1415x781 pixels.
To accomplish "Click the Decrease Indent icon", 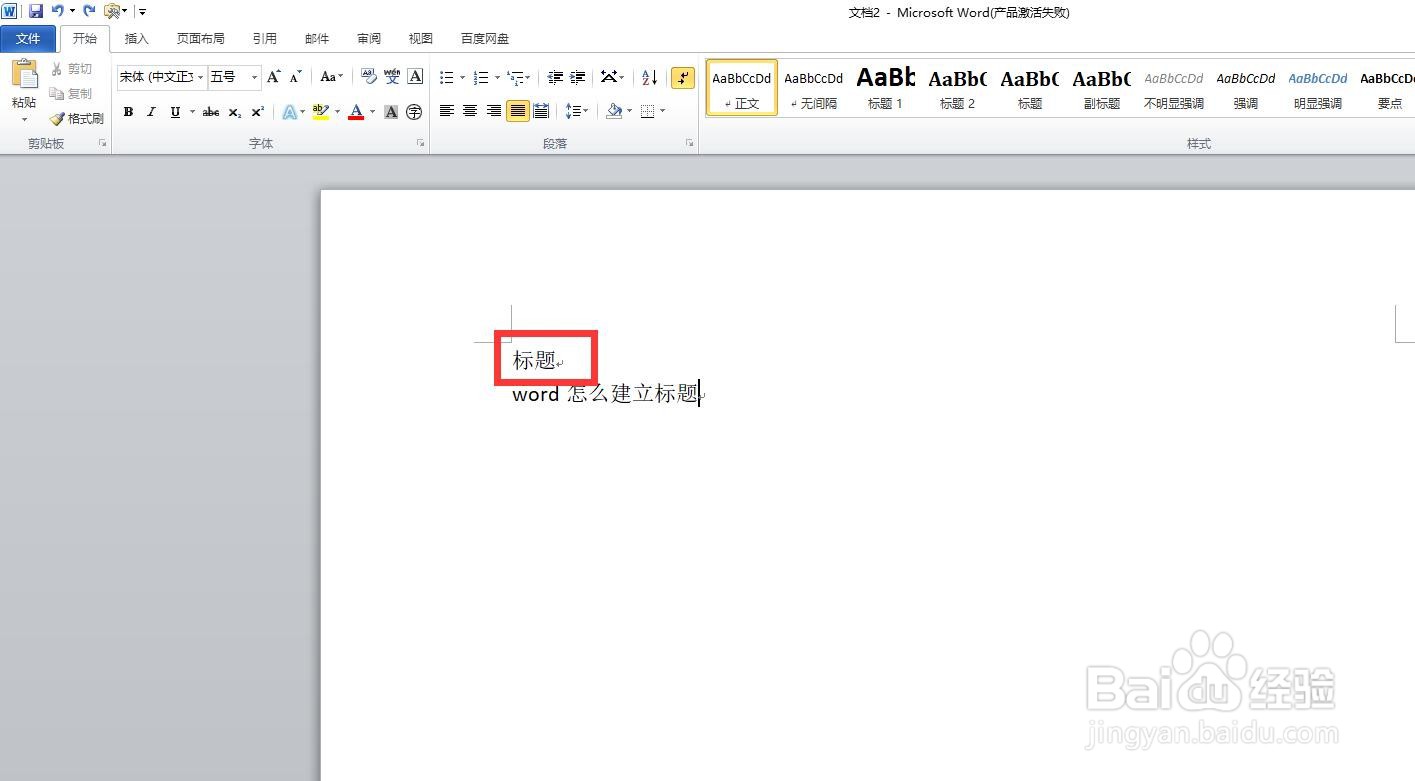I will click(x=555, y=77).
